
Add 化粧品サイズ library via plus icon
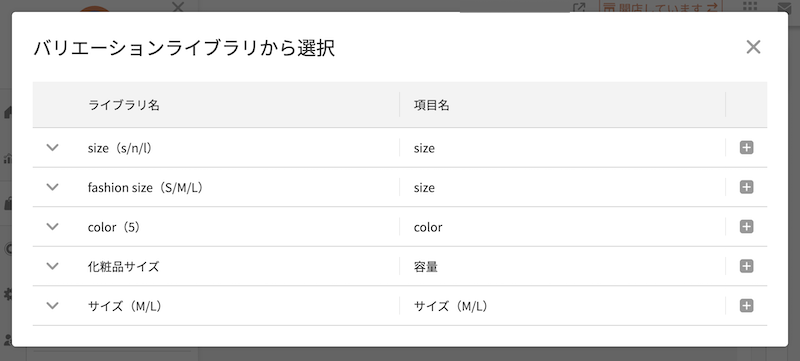[746, 266]
